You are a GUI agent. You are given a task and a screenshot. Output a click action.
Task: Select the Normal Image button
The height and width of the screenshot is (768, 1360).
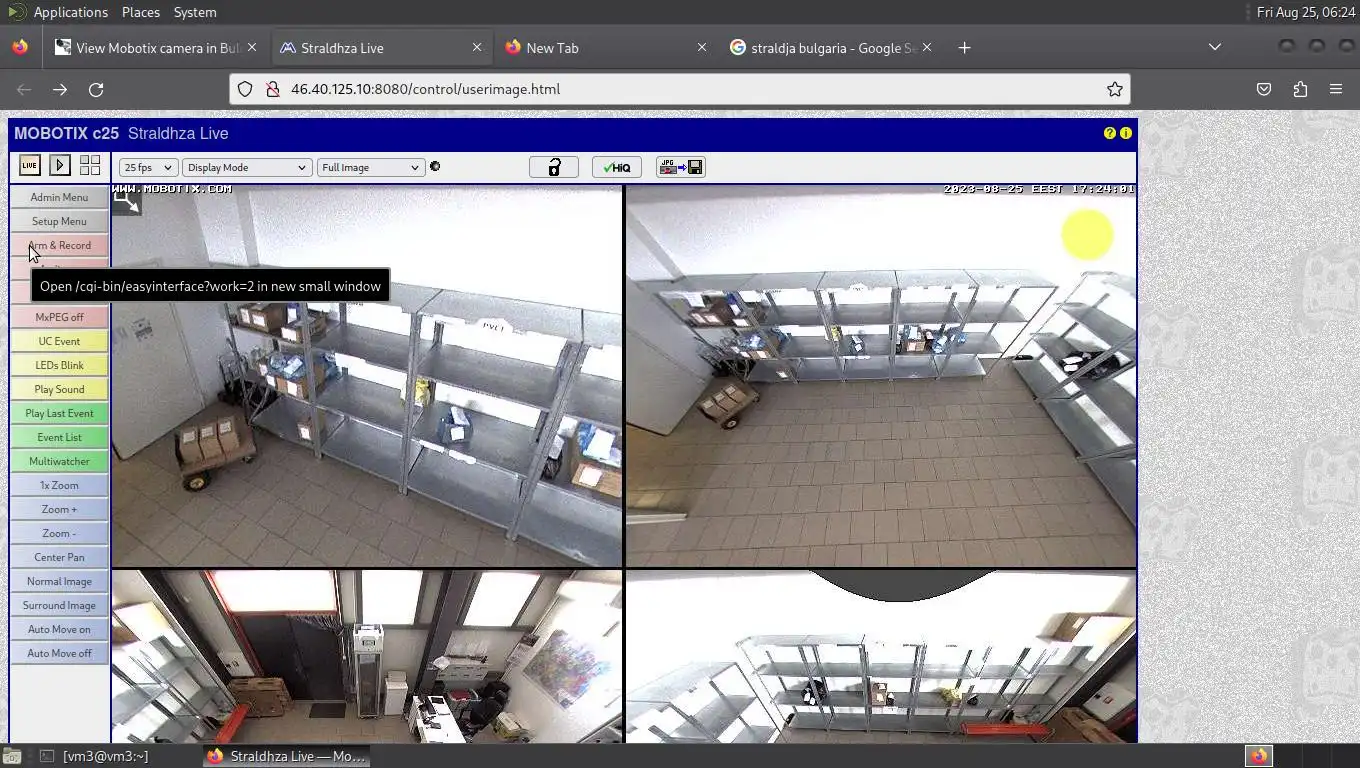59,581
